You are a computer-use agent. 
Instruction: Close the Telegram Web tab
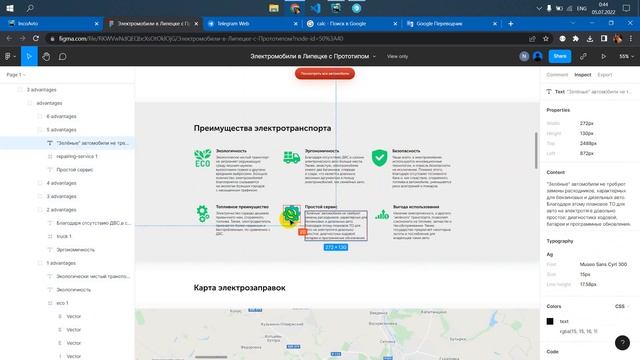(296, 24)
